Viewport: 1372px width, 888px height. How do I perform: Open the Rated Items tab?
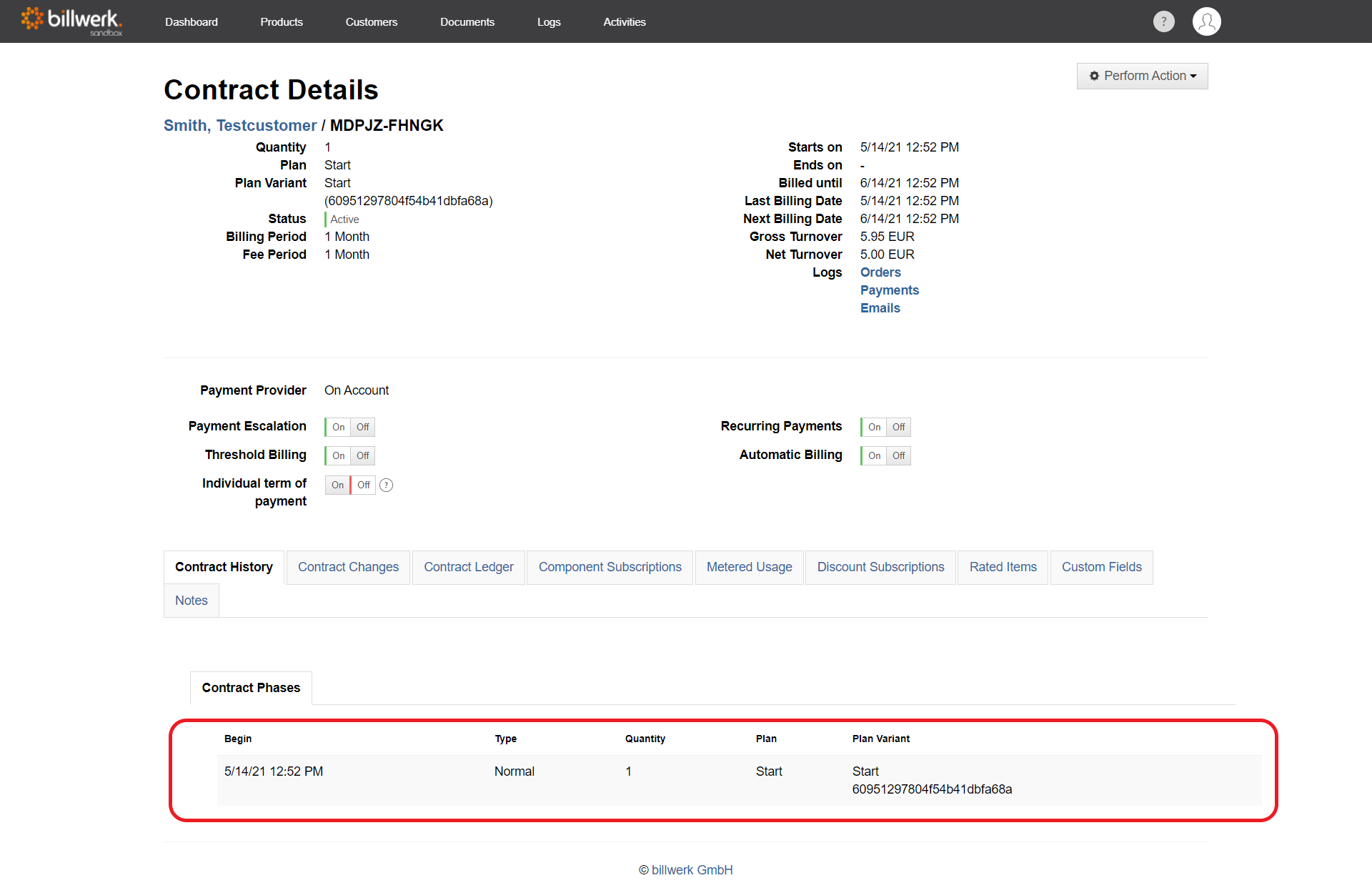click(x=1003, y=567)
